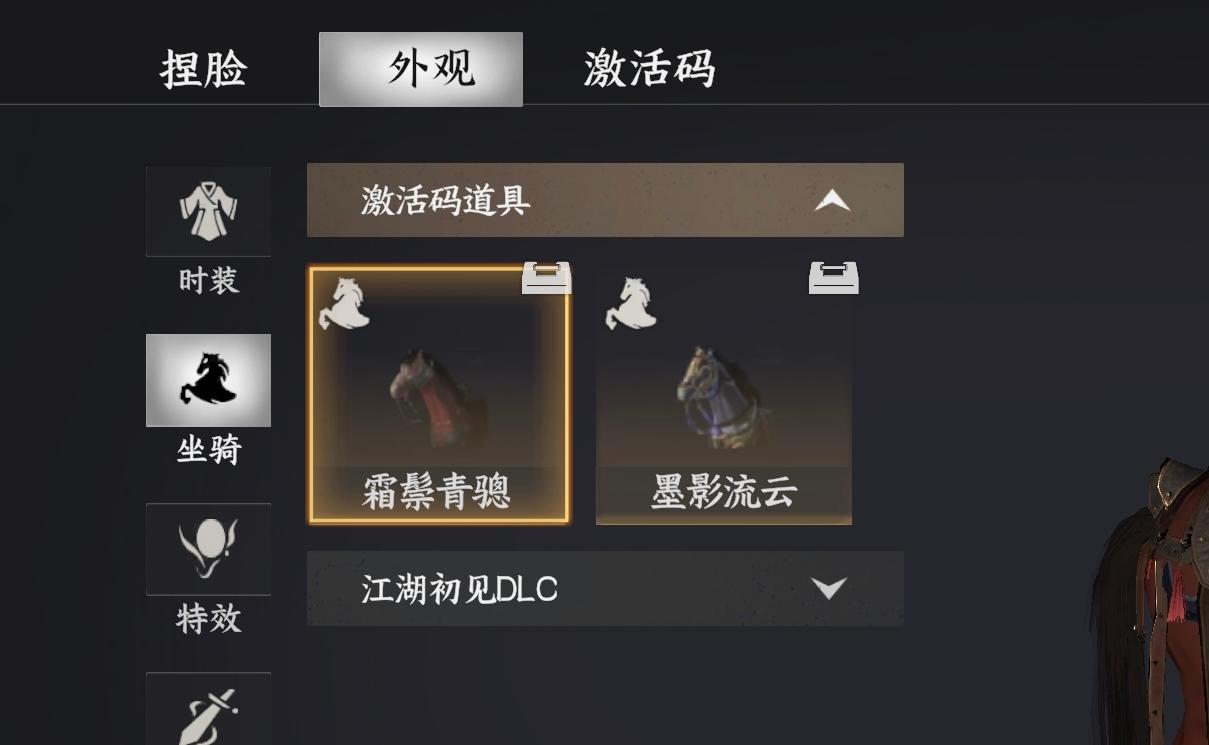The height and width of the screenshot is (745, 1209).
Task: Click the horse badge icon on 霜鬃青骢 card
Action: [343, 303]
